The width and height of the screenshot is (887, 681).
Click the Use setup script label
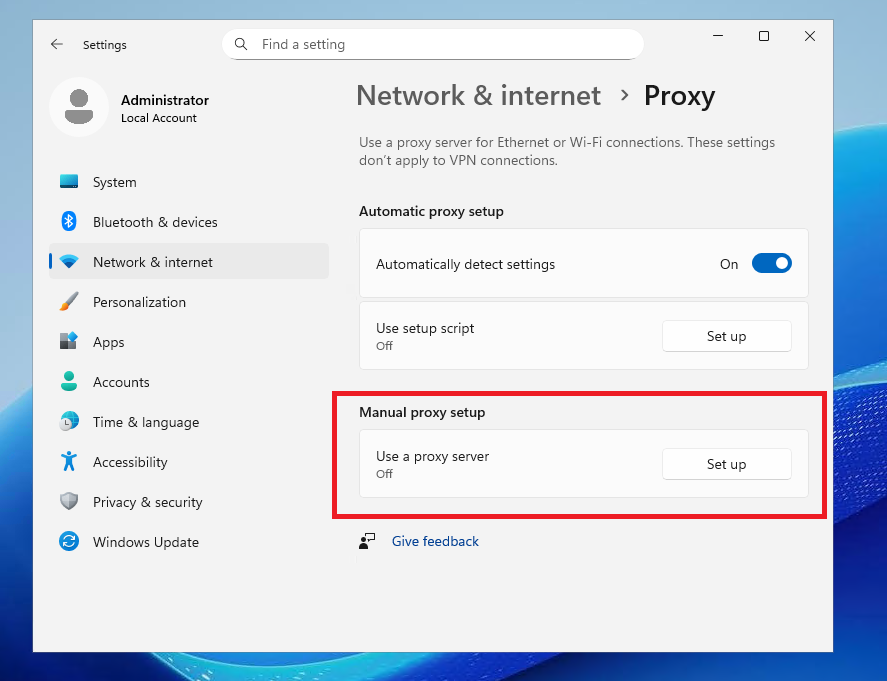pos(425,328)
